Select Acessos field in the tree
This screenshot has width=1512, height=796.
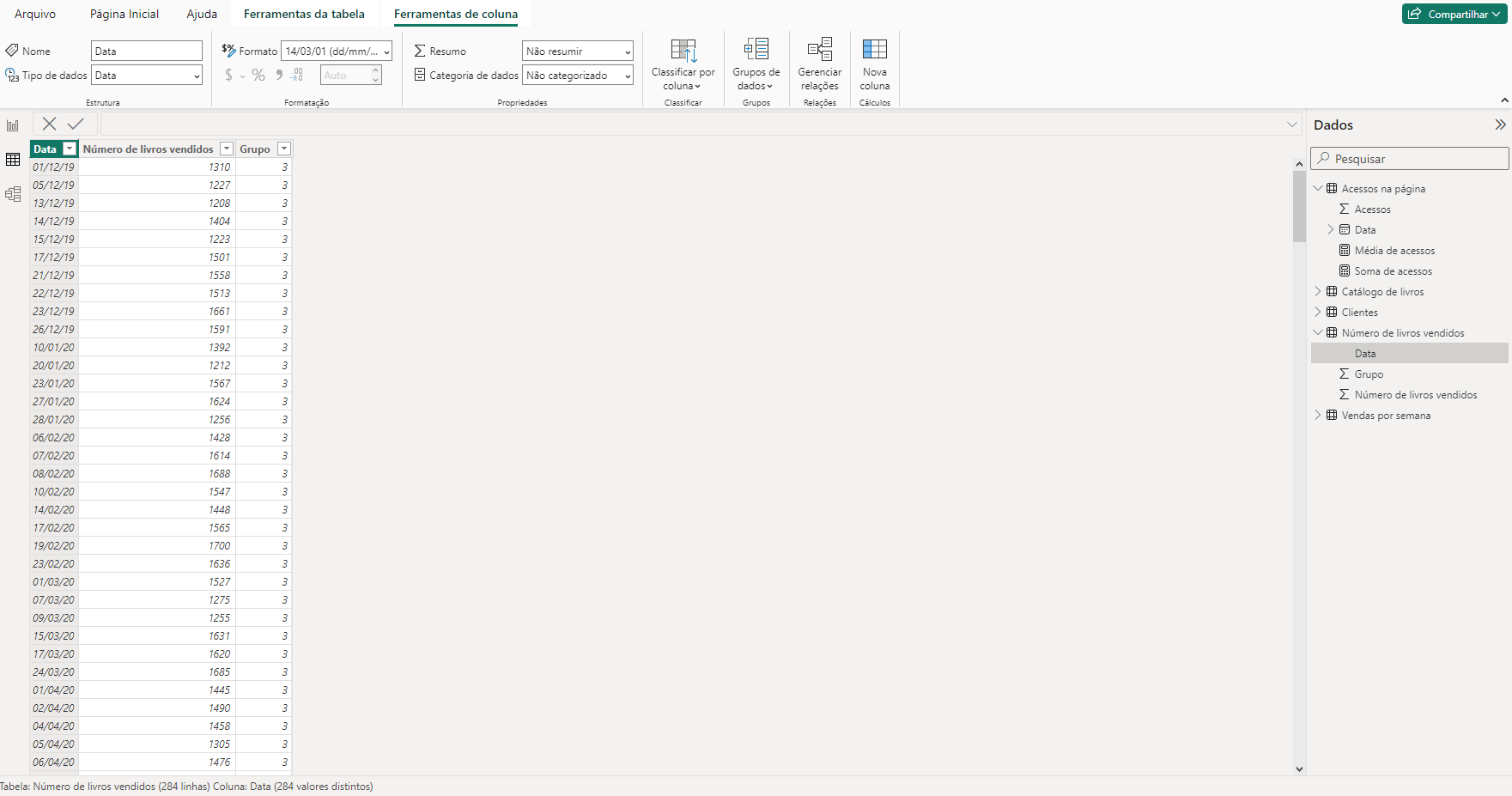click(x=1372, y=210)
